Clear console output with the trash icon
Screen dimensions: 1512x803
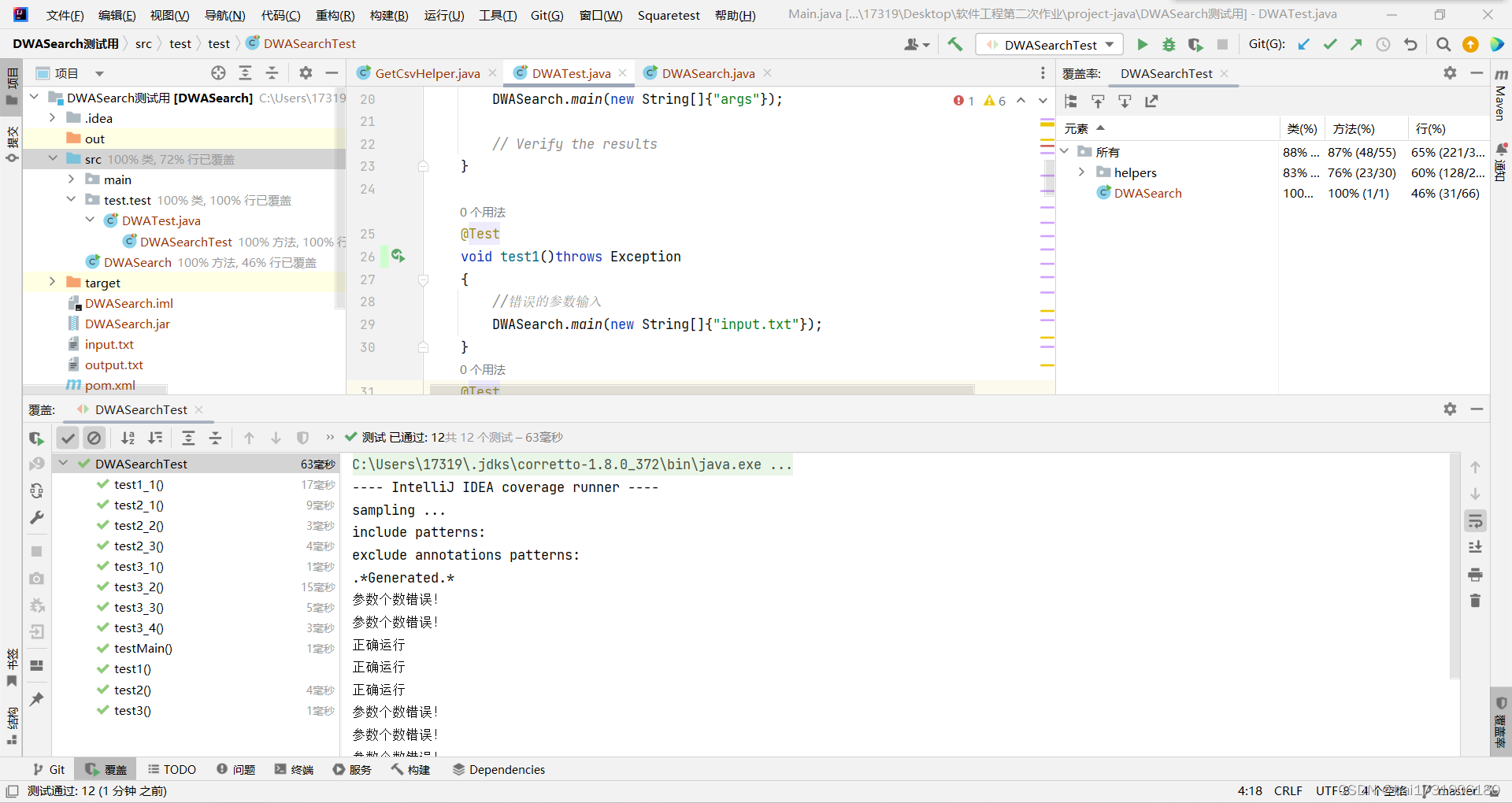click(1475, 601)
